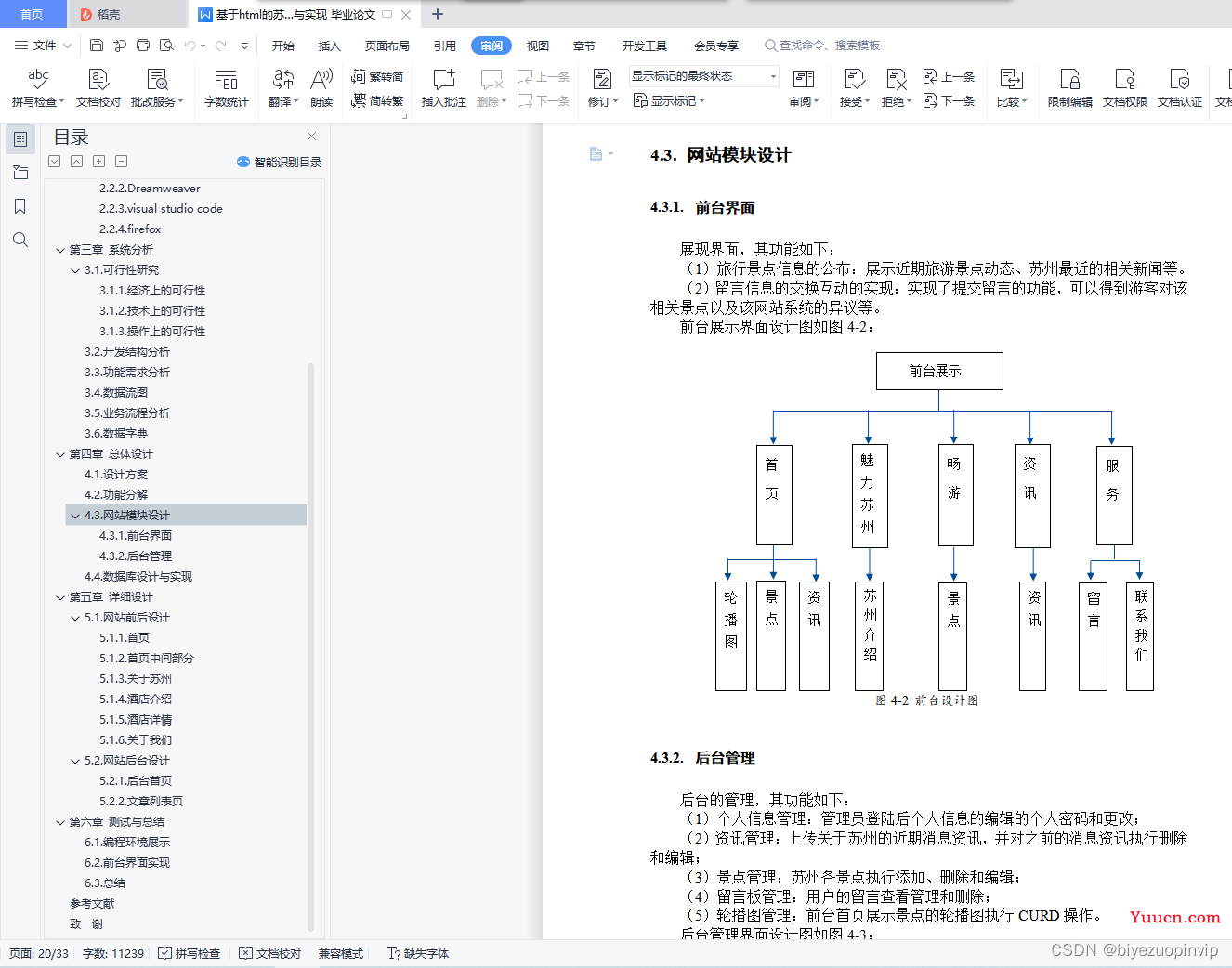Jump to 参考文献 in outline

pos(92,904)
